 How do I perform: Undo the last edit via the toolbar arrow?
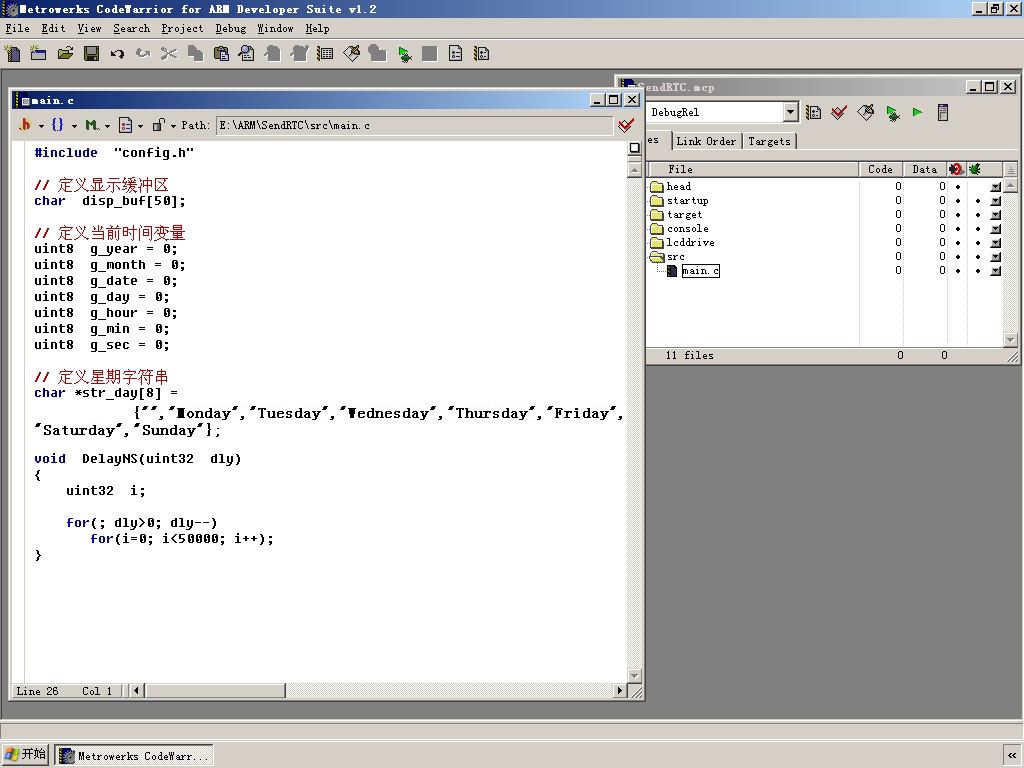tap(117, 54)
